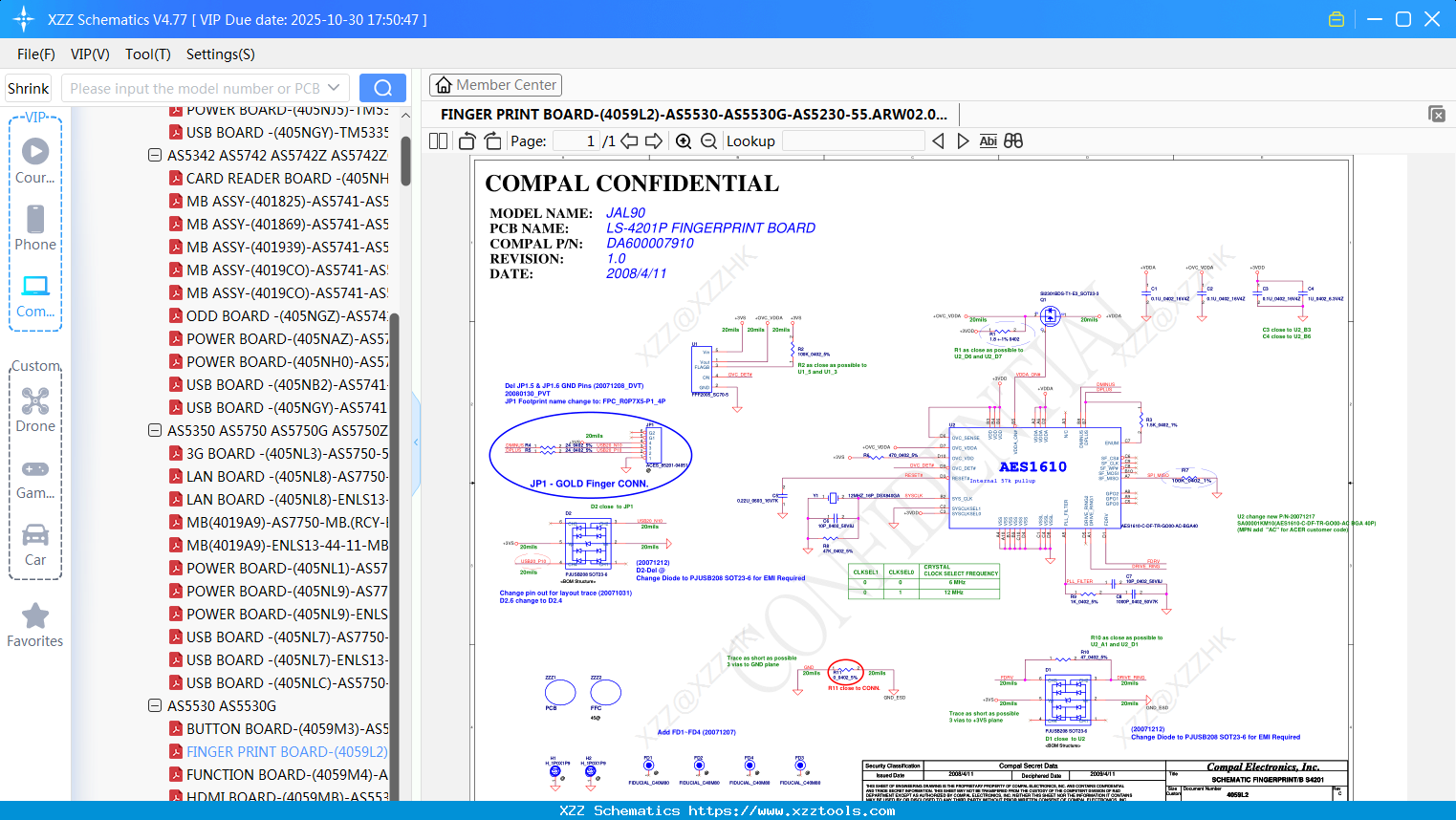Screen dimensions: 1456x820
Task: Open MB ASSY-(401939)-AS5741 schematic
Action: 287,247
